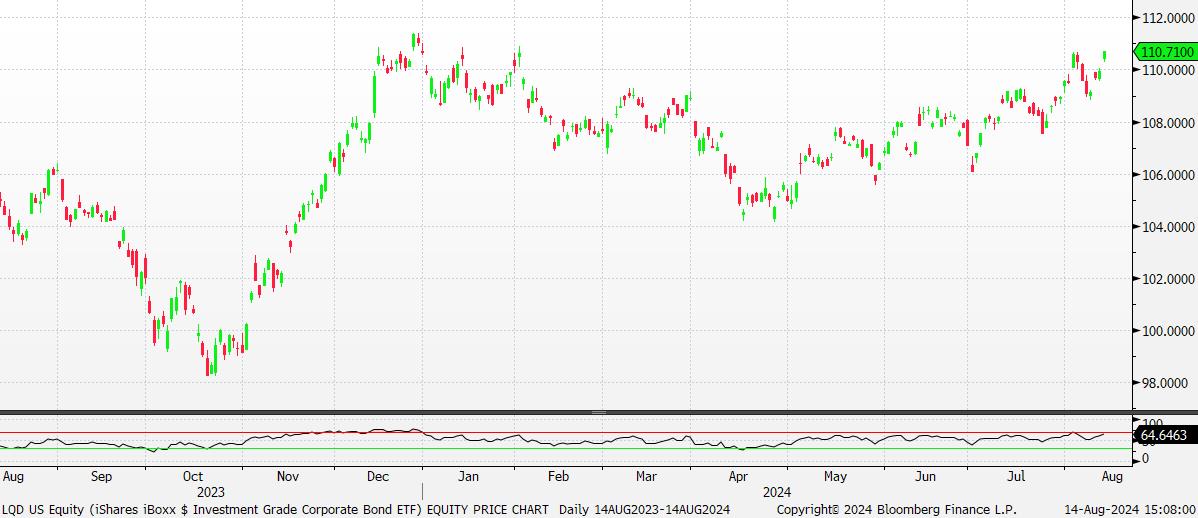Click the 2023 year label

[211, 492]
